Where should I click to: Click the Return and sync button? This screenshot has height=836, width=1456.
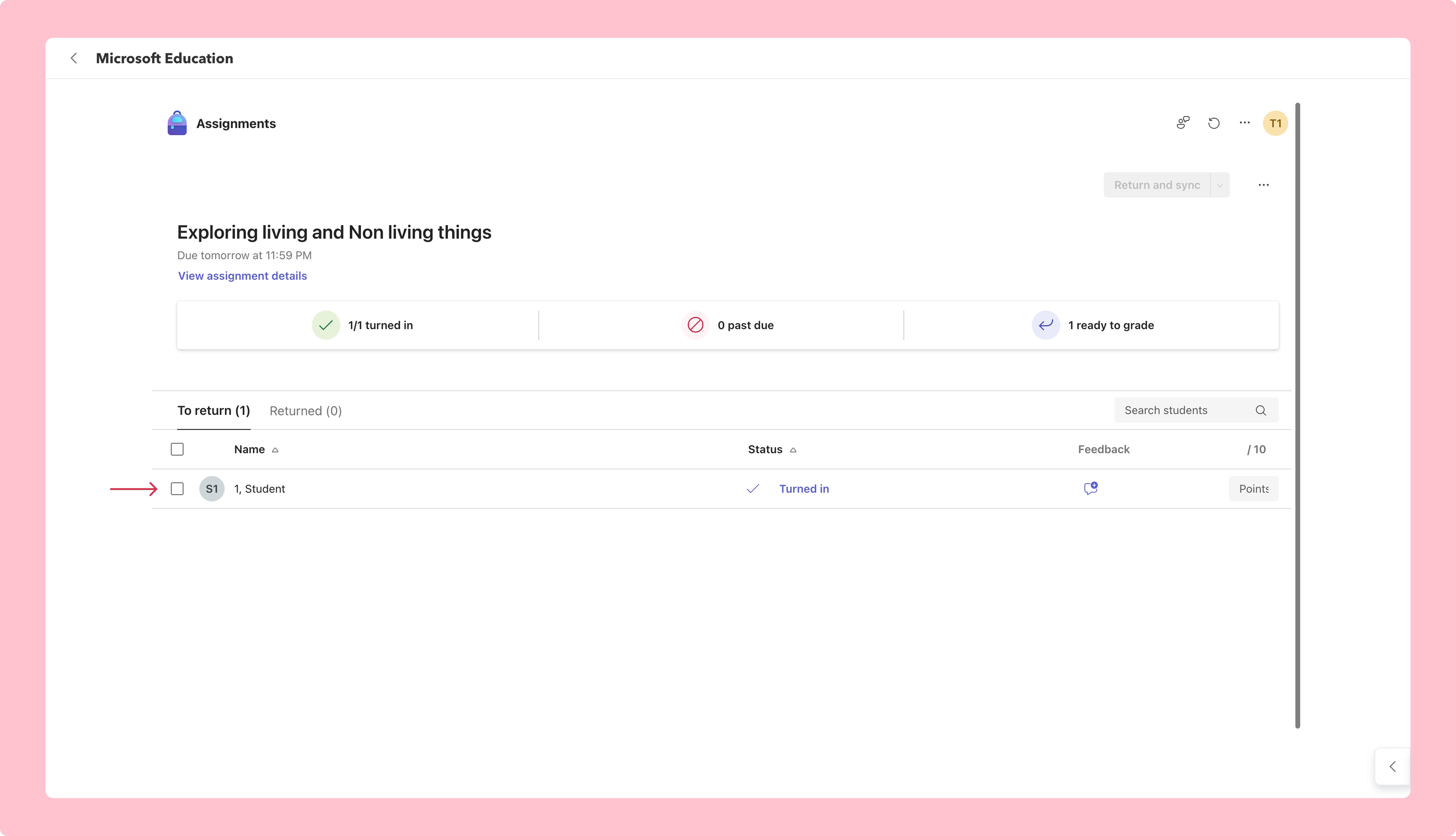point(1157,185)
